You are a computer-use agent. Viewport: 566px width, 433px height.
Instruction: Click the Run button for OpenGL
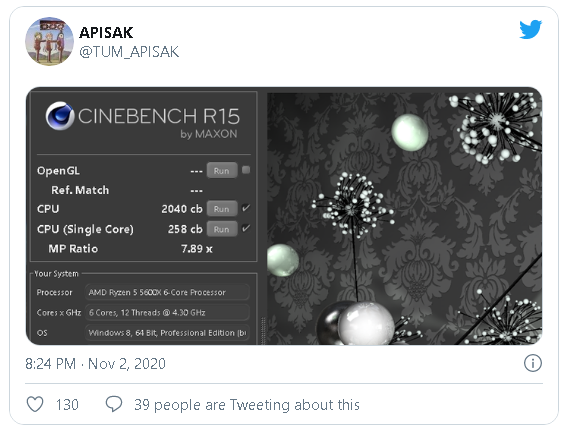pyautogui.click(x=222, y=171)
